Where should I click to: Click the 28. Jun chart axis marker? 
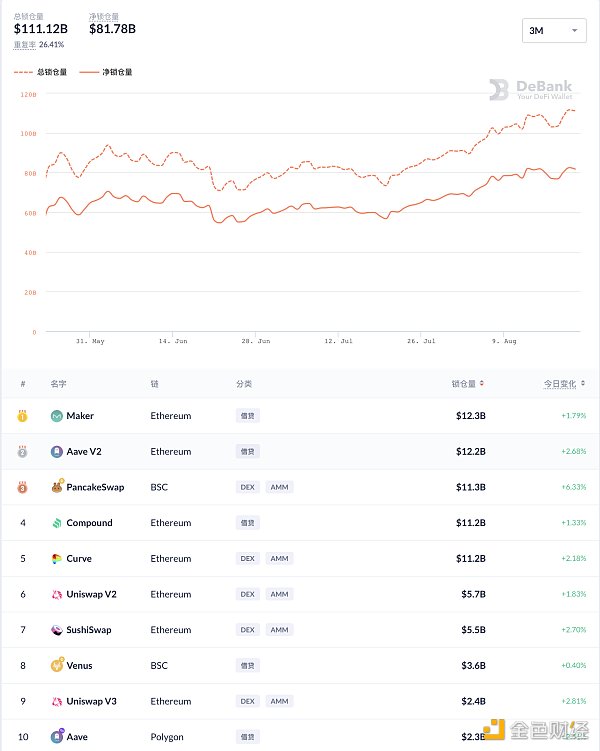(x=256, y=341)
